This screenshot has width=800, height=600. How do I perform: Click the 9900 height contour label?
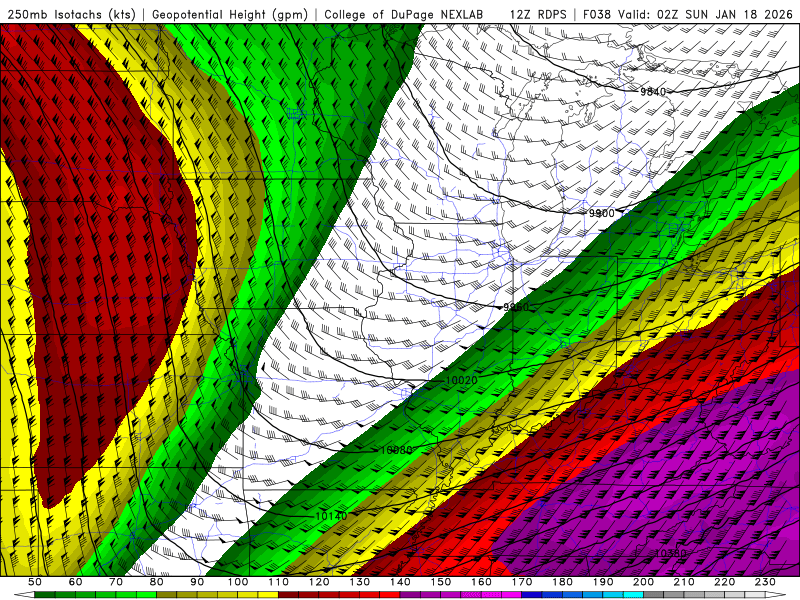coord(602,213)
